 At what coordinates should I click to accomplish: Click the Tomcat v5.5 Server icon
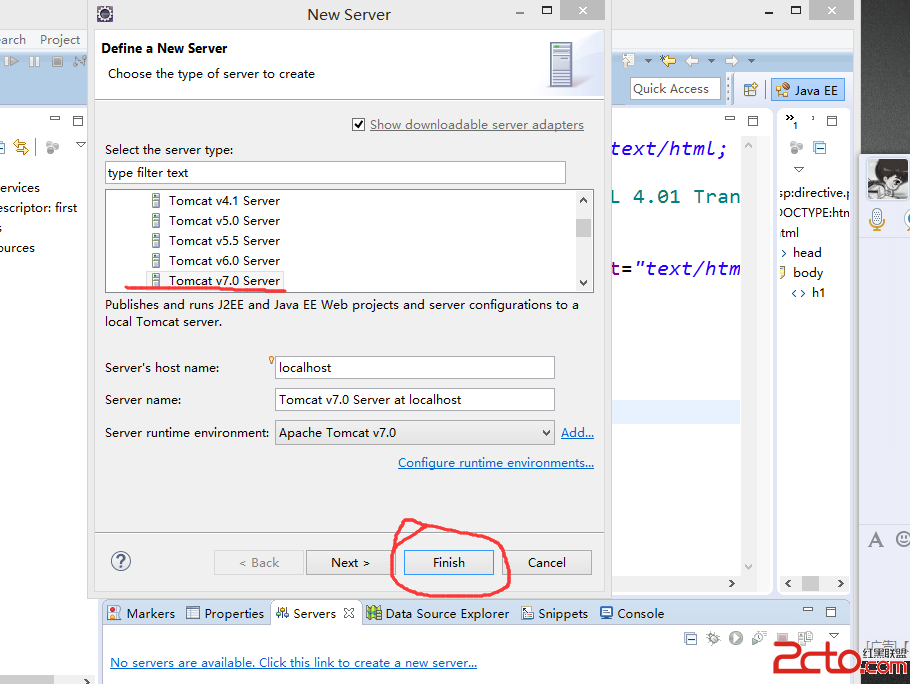tap(156, 241)
